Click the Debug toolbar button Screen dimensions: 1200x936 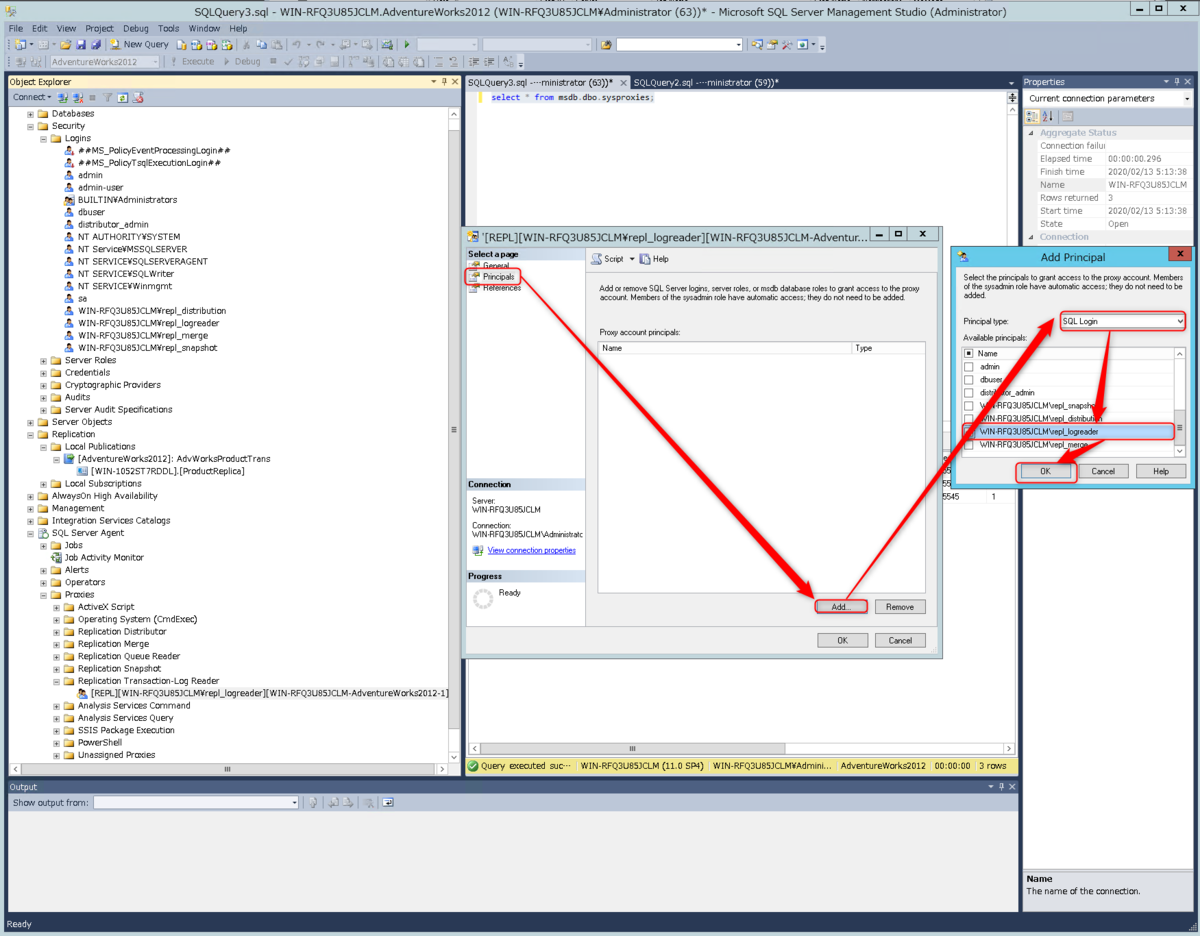tap(242, 62)
